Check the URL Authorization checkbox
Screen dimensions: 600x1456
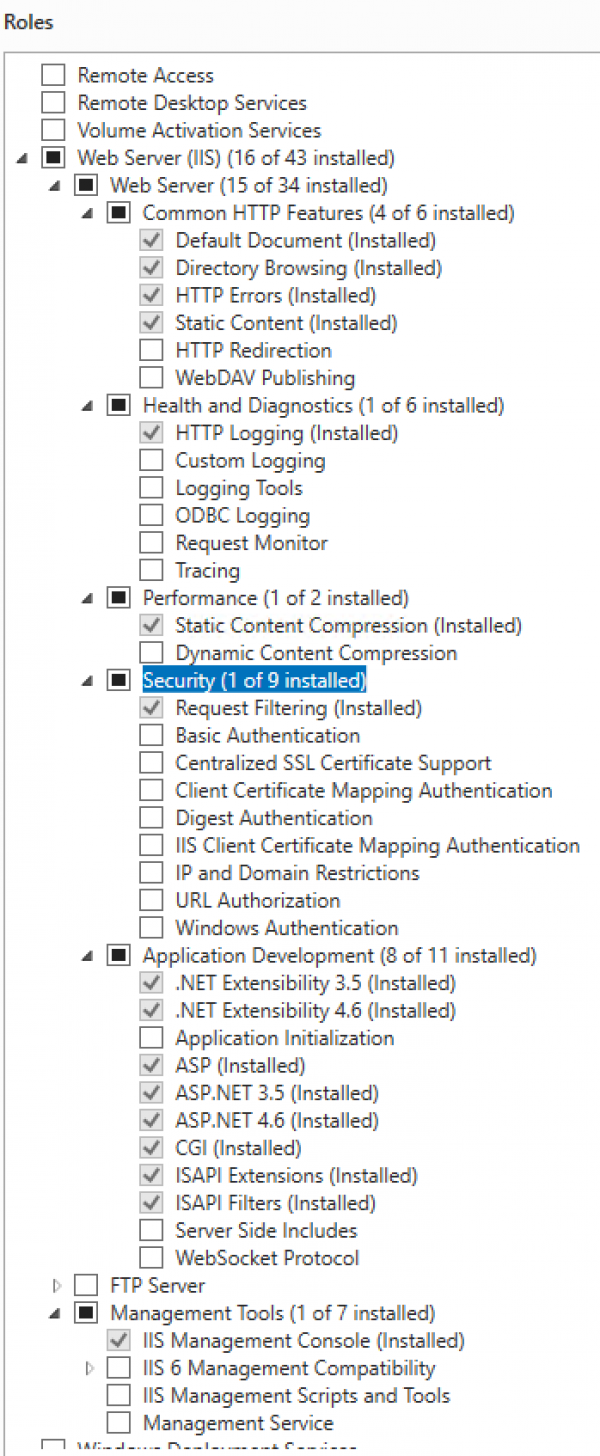pos(151,900)
